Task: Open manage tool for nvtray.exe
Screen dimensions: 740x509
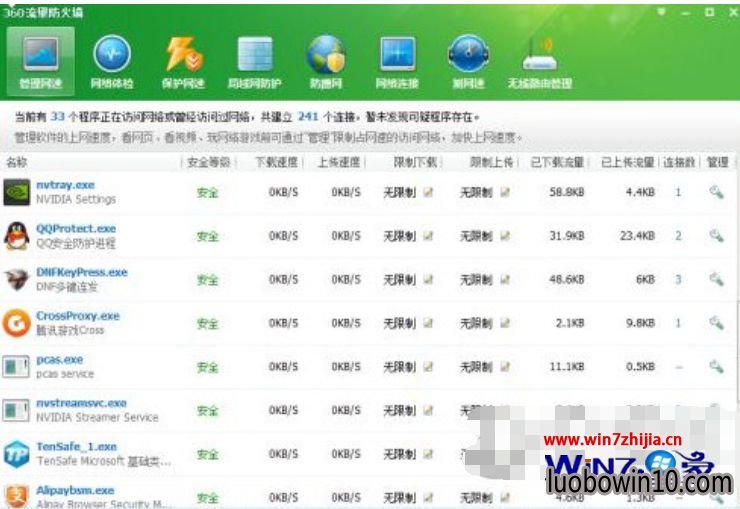Action: 716,192
